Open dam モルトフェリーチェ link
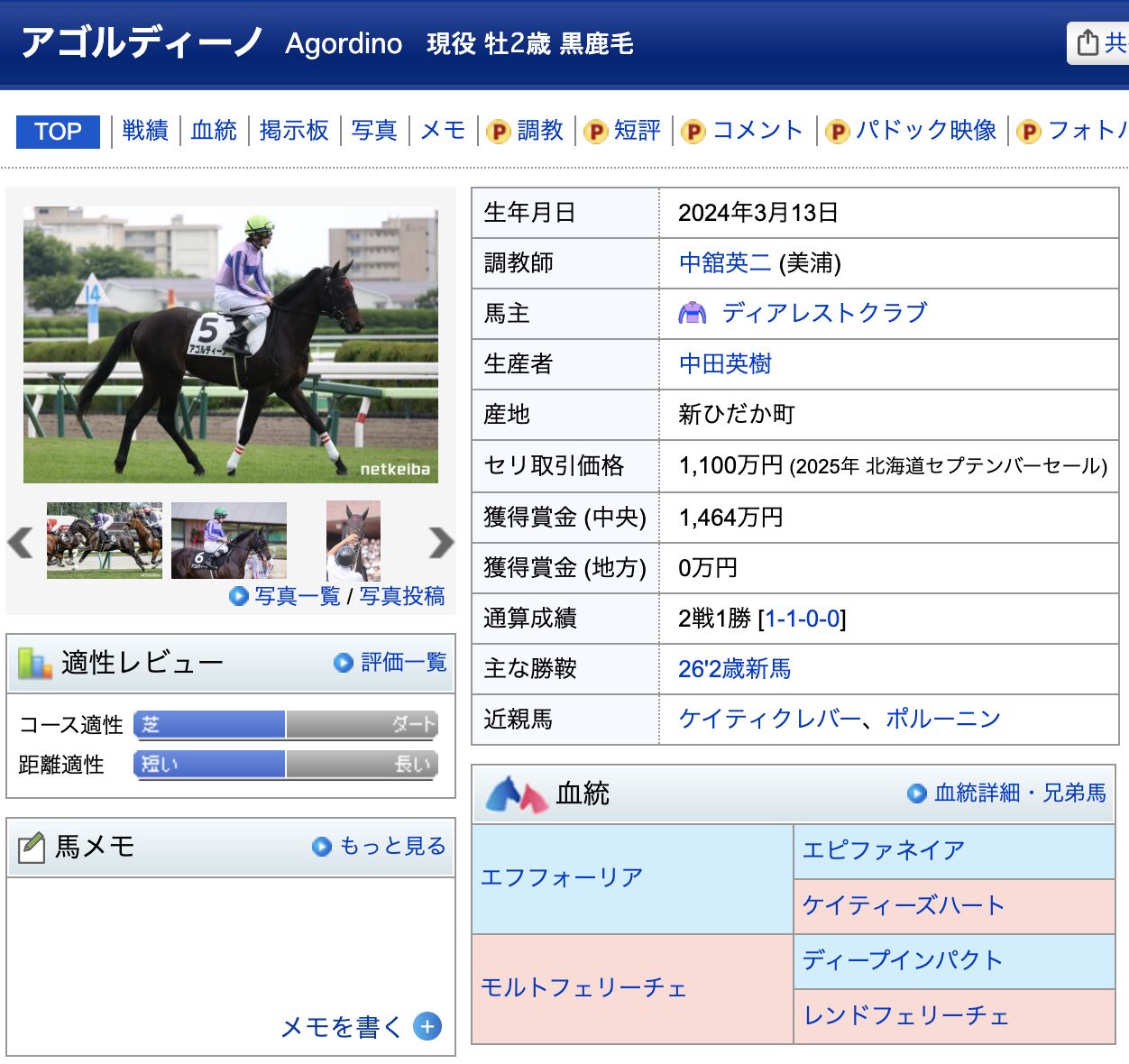Image resolution: width=1129 pixels, height=1064 pixels. (583, 987)
